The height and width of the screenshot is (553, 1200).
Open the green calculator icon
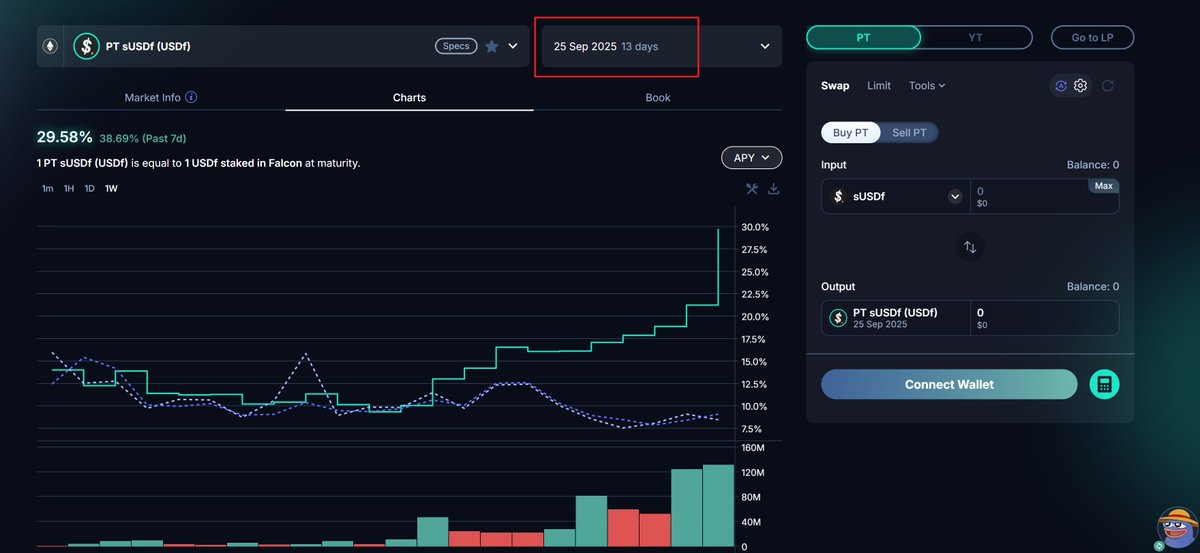tap(1104, 384)
